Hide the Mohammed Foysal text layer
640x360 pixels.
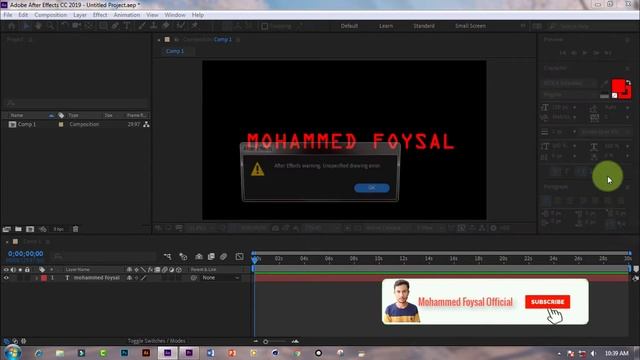(6, 278)
